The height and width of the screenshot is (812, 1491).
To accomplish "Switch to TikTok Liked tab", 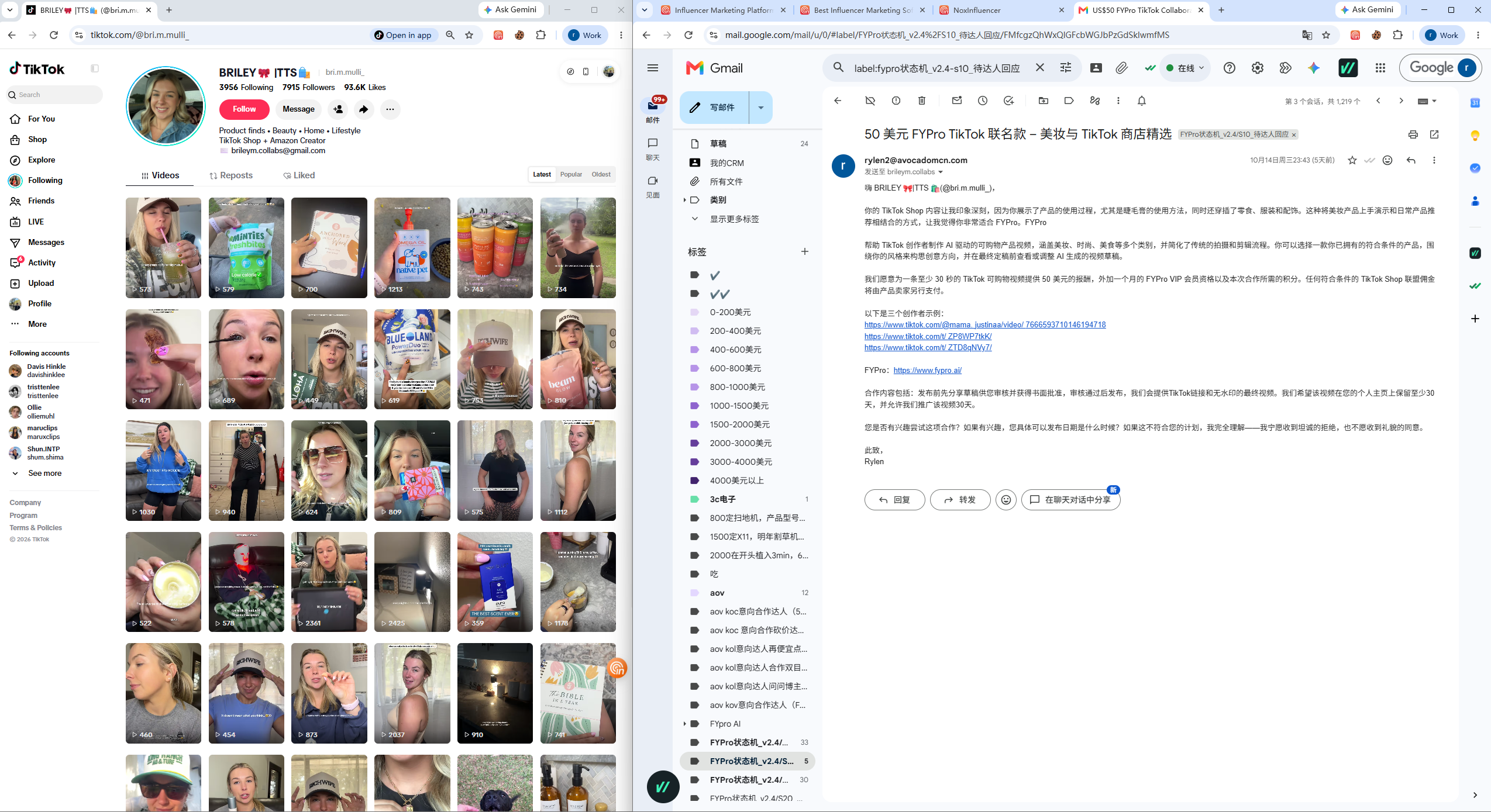I will click(x=299, y=175).
